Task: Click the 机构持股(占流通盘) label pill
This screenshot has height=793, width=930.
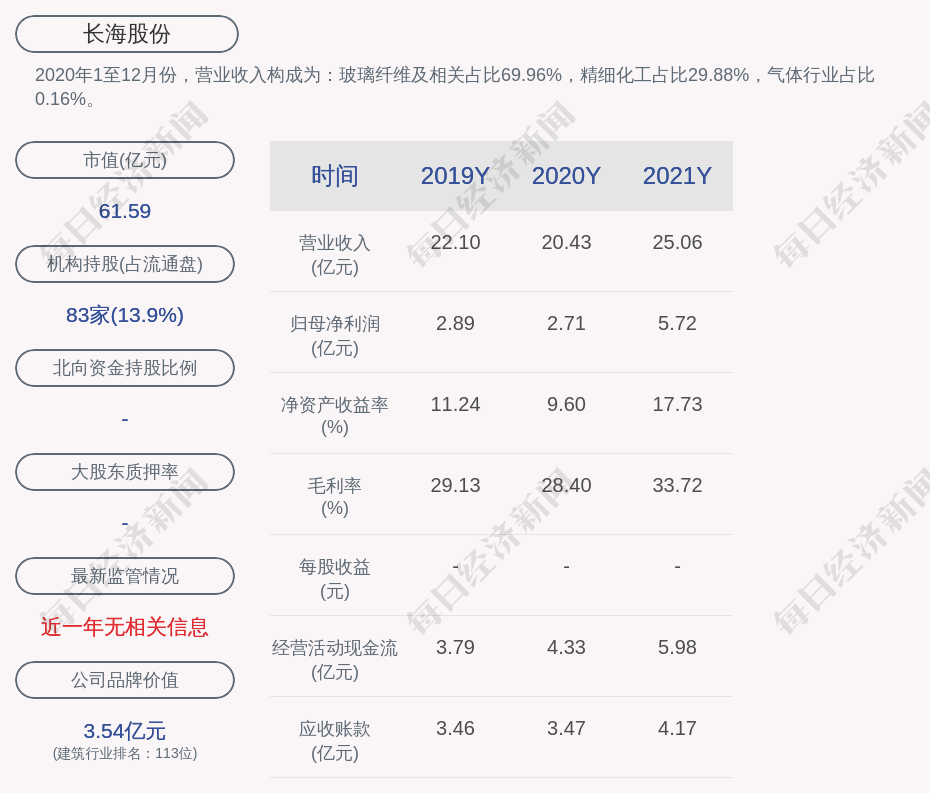Action: pyautogui.click(x=125, y=264)
